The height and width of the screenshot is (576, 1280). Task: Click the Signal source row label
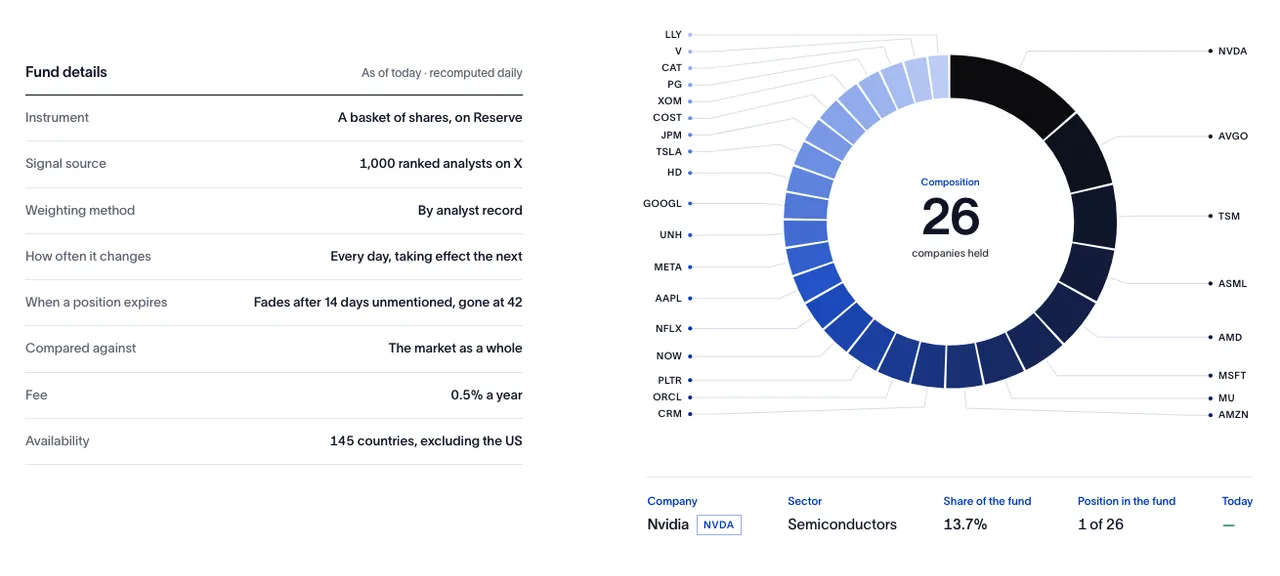65,163
